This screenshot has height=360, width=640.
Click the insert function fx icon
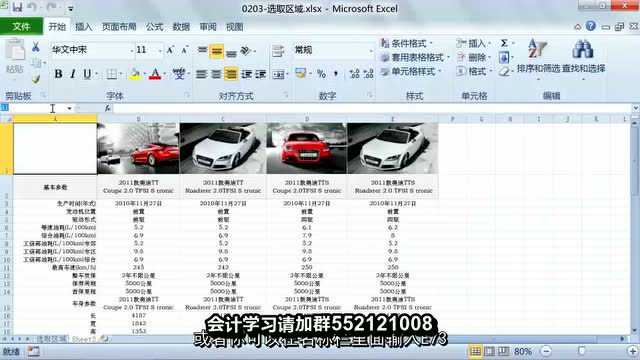[107, 108]
